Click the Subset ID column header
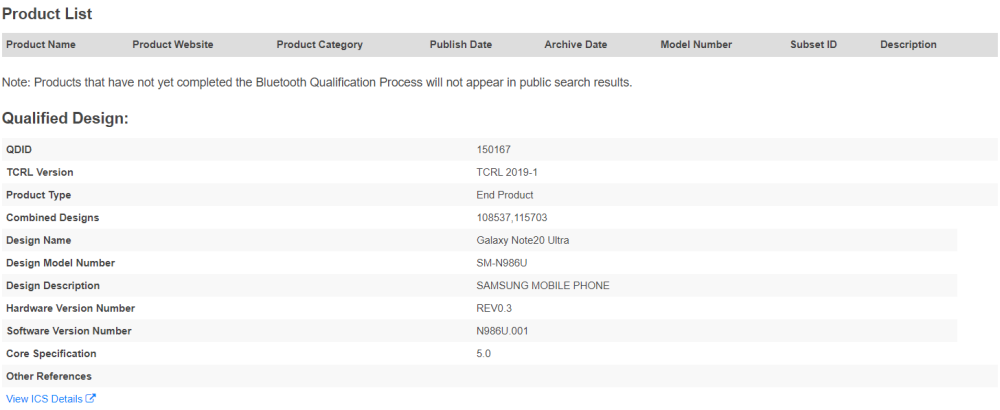 [813, 45]
